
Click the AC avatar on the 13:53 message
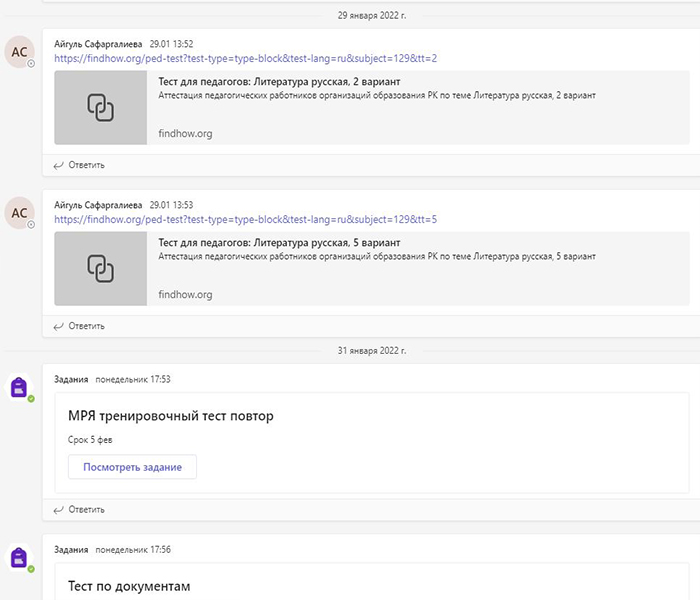pyautogui.click(x=20, y=212)
